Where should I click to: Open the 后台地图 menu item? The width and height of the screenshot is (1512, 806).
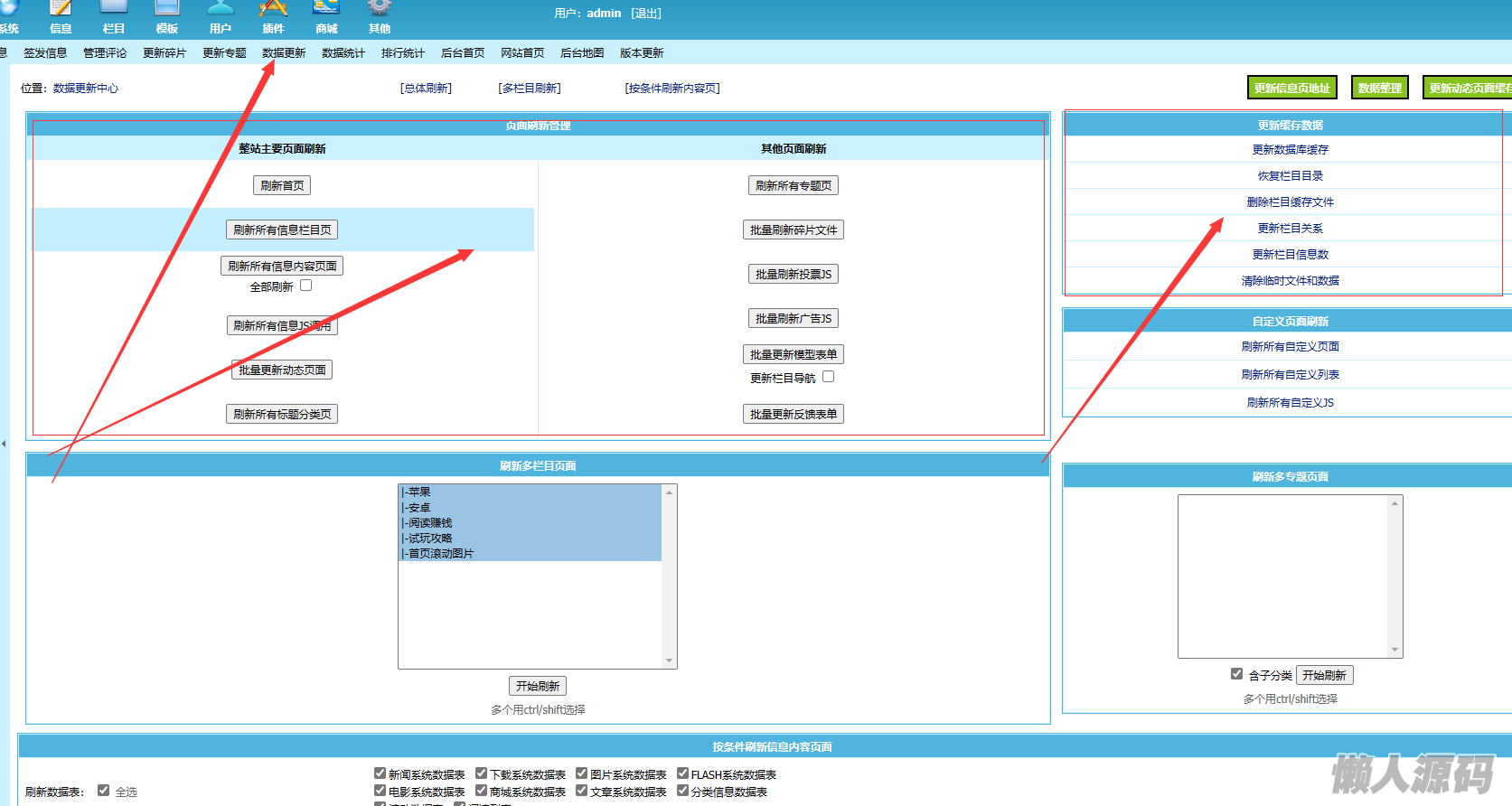[582, 53]
